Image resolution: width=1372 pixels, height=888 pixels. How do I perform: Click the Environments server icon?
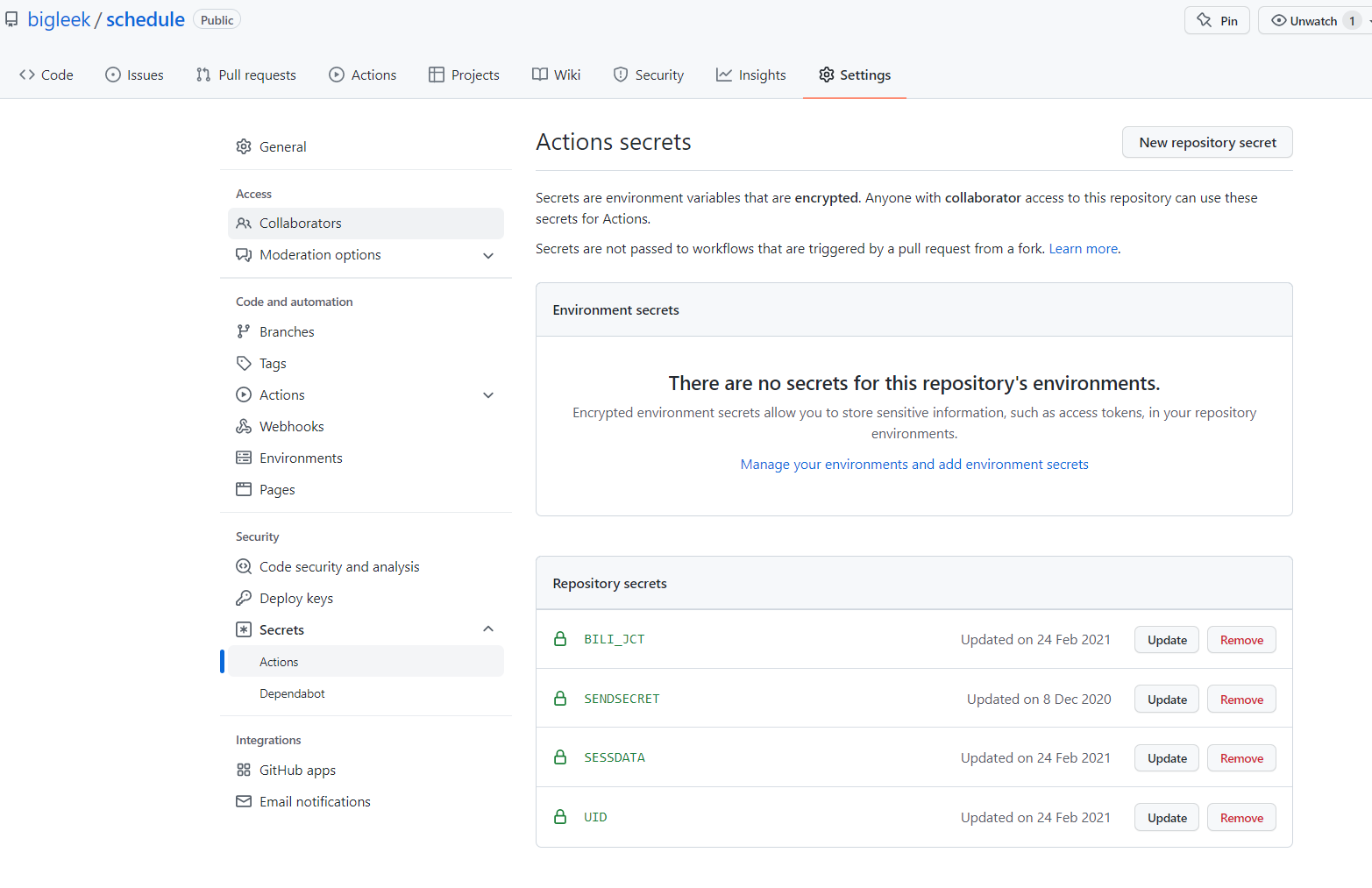[244, 458]
